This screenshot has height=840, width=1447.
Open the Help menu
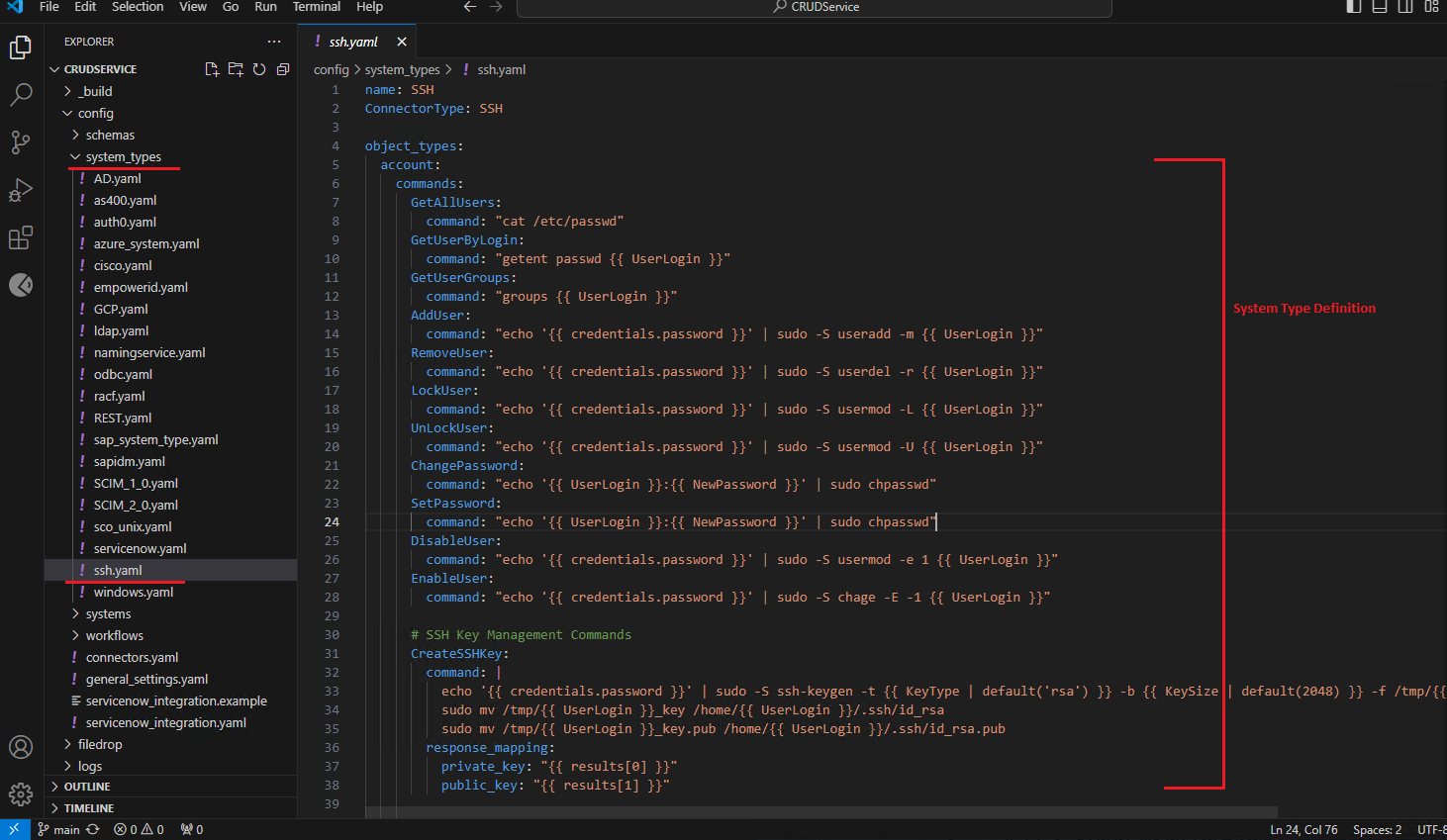pyautogui.click(x=370, y=7)
